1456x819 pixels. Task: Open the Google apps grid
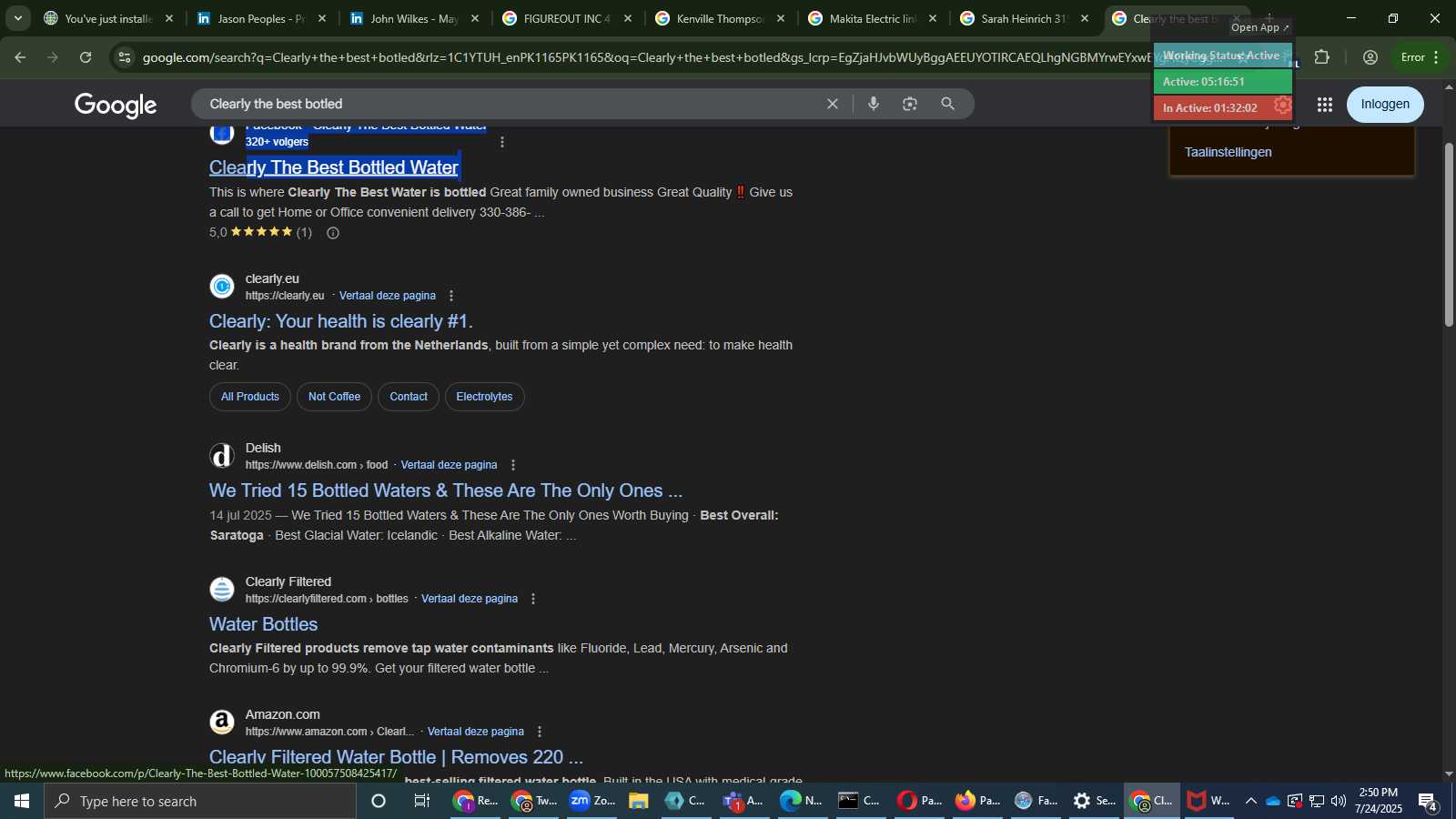click(x=1325, y=105)
